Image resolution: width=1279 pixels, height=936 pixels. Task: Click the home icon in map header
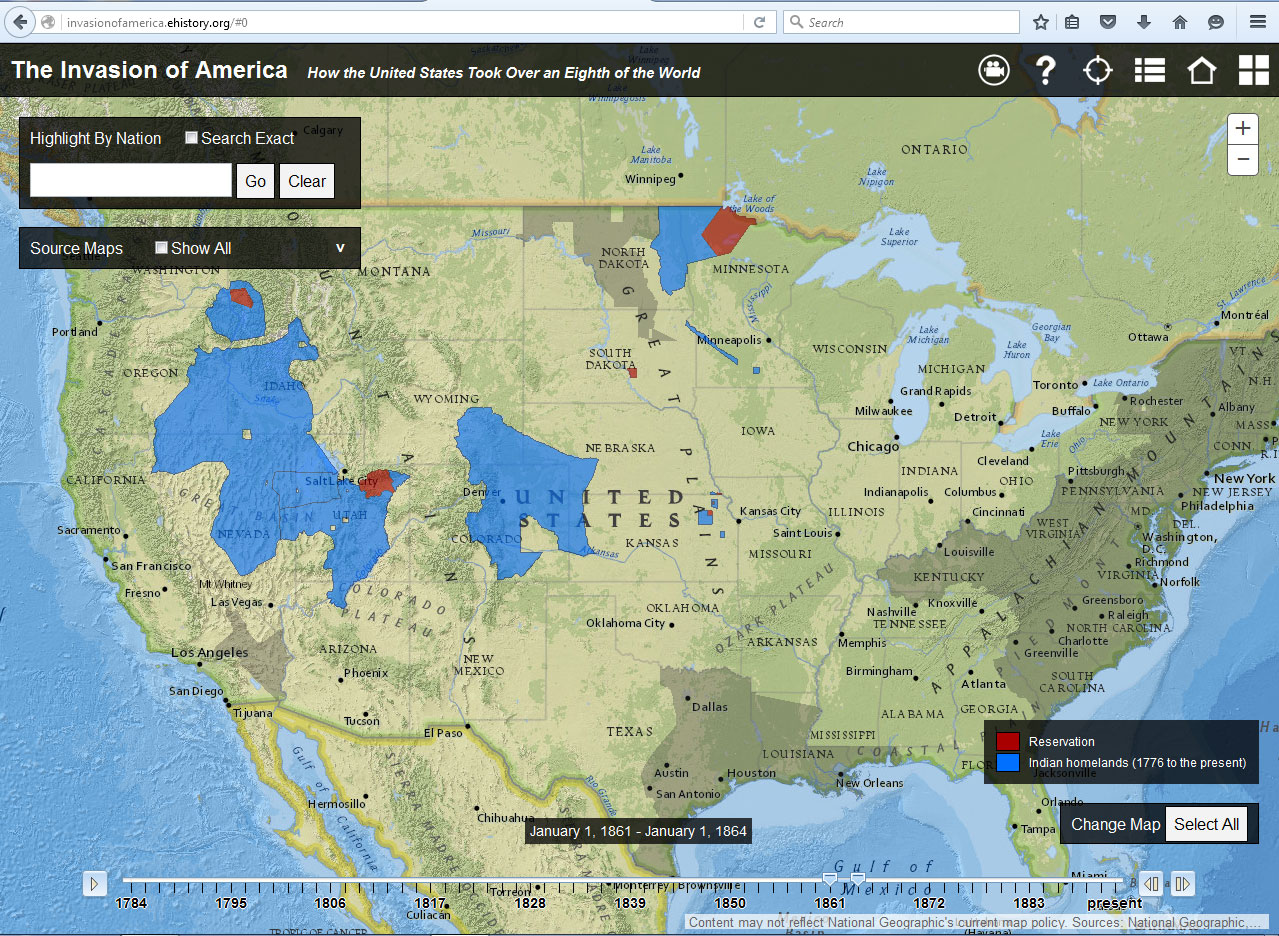[x=1201, y=70]
